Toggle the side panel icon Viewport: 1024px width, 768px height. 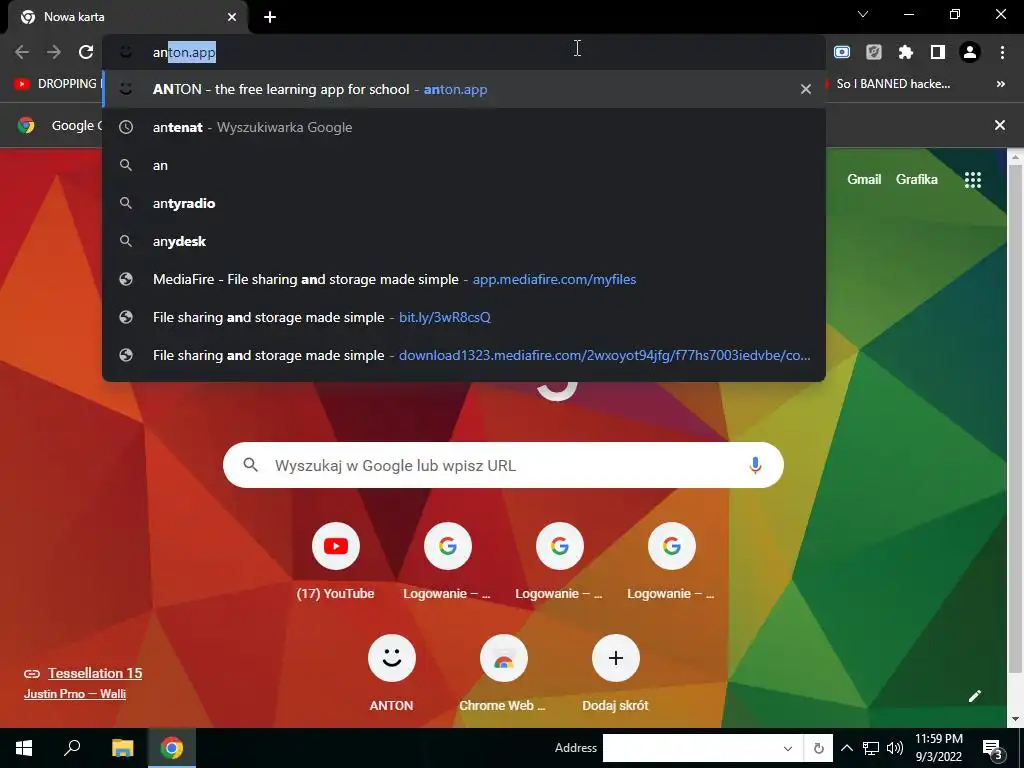(938, 52)
